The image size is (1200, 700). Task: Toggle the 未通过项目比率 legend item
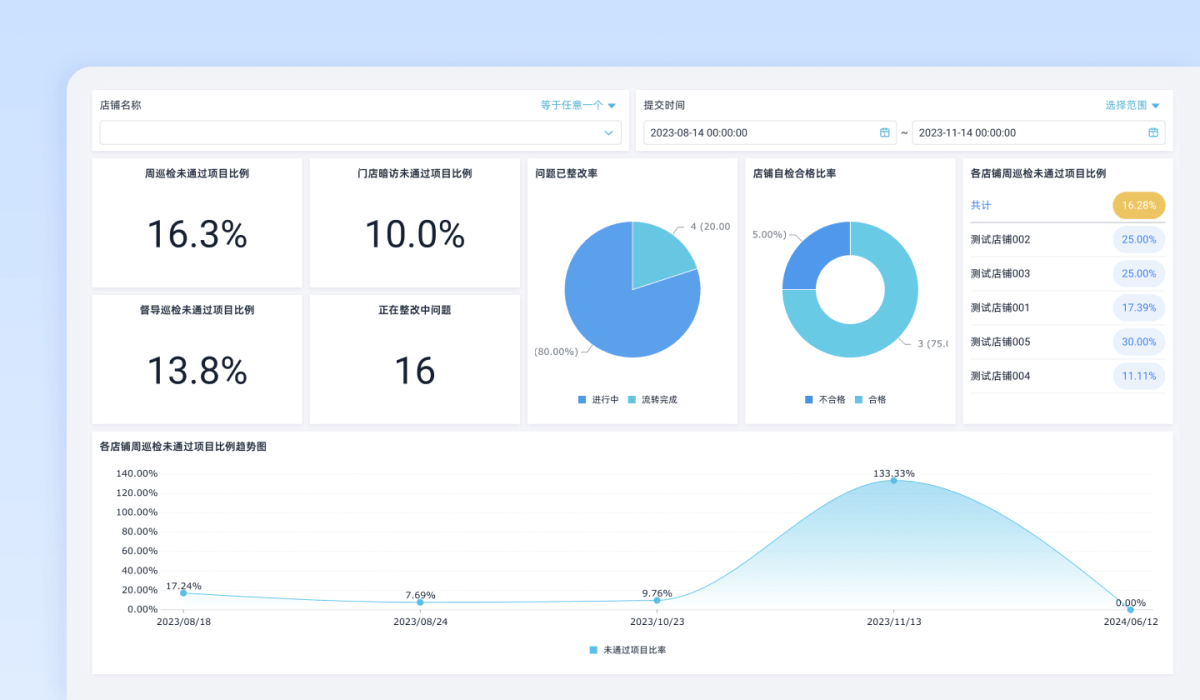[x=628, y=650]
